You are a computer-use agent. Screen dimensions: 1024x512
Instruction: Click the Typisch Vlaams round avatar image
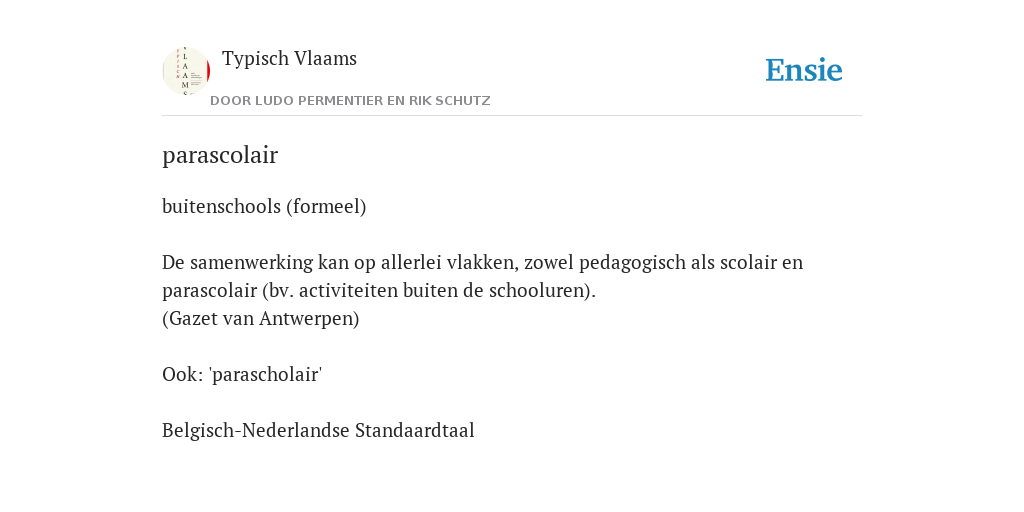click(186, 71)
